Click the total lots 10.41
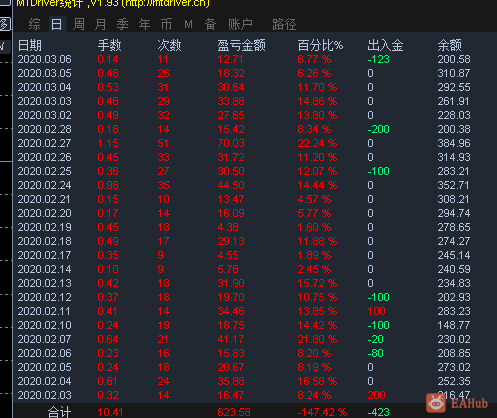Screen dimensions: 497x418 (x=110, y=412)
